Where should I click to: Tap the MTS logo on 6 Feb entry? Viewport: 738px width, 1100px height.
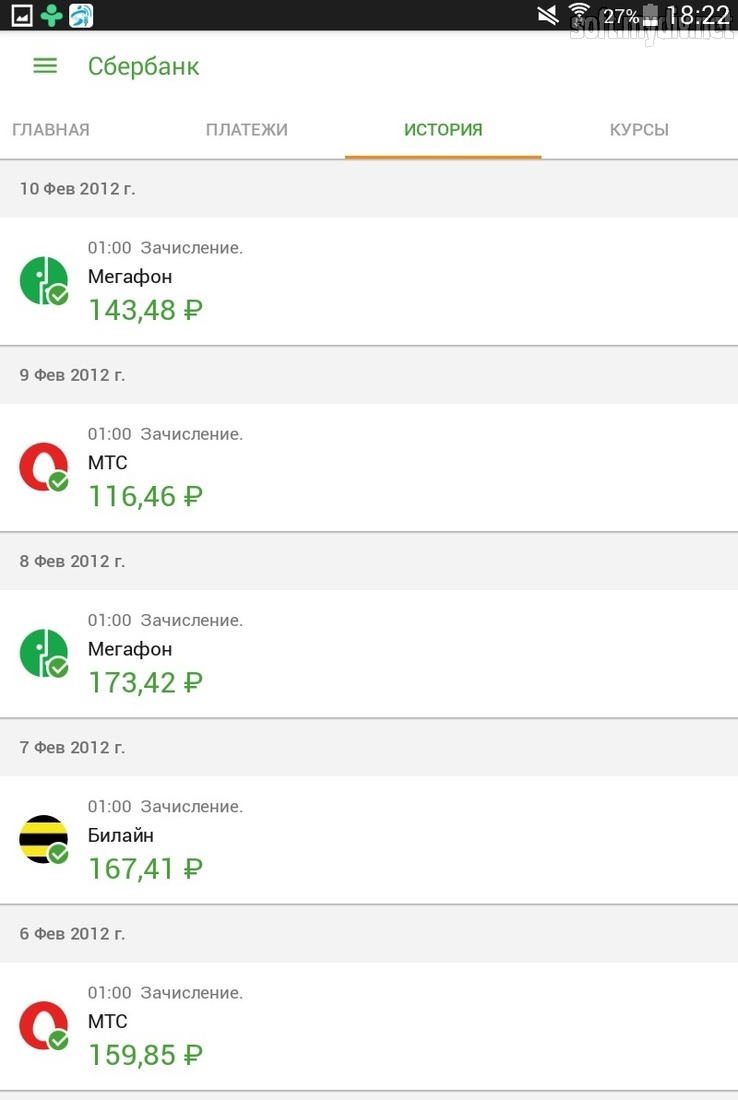pos(43,1026)
